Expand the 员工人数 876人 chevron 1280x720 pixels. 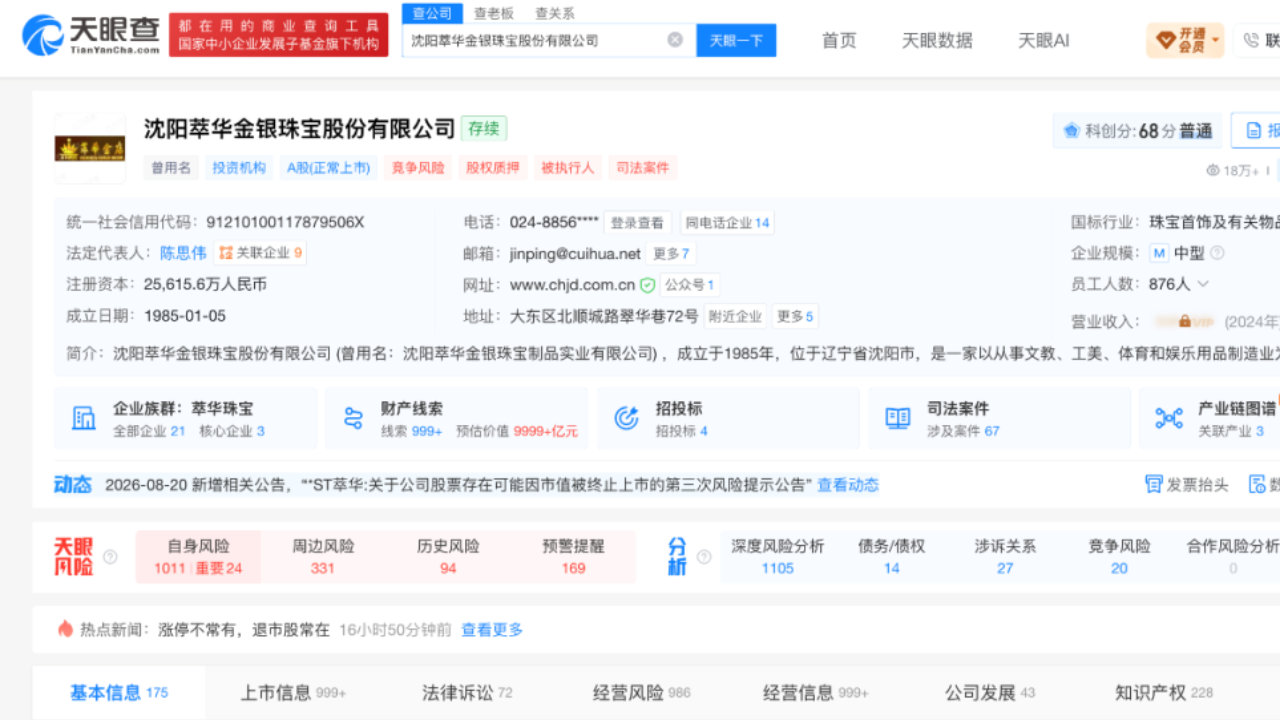[x=1203, y=284]
